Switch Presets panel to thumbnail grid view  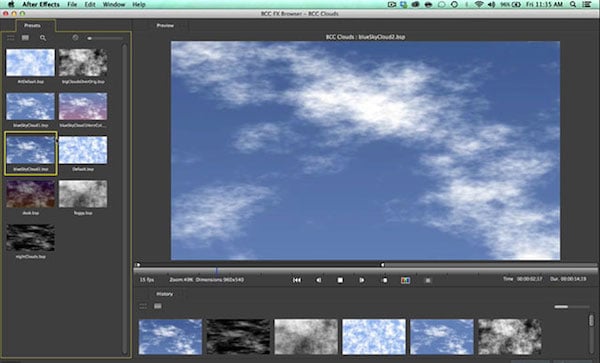[25, 38]
